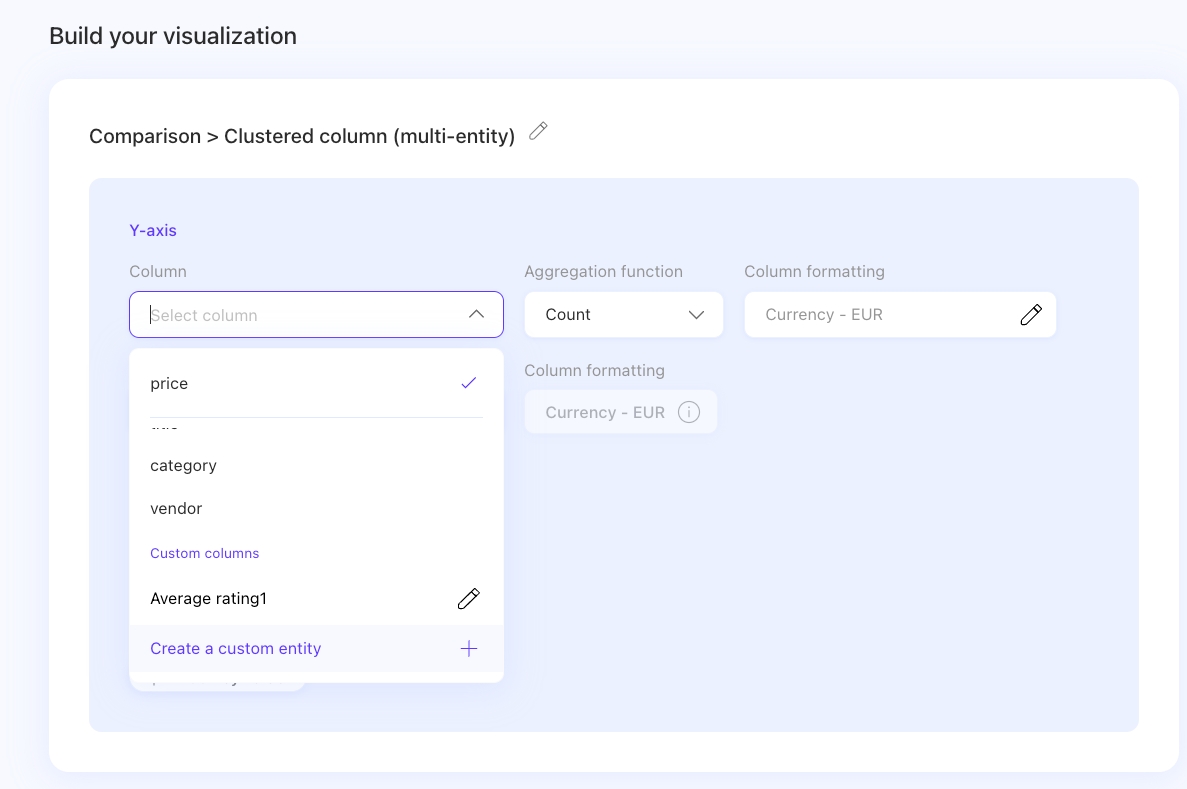
Task: Select the Average rating1 custom column
Action: [209, 599]
